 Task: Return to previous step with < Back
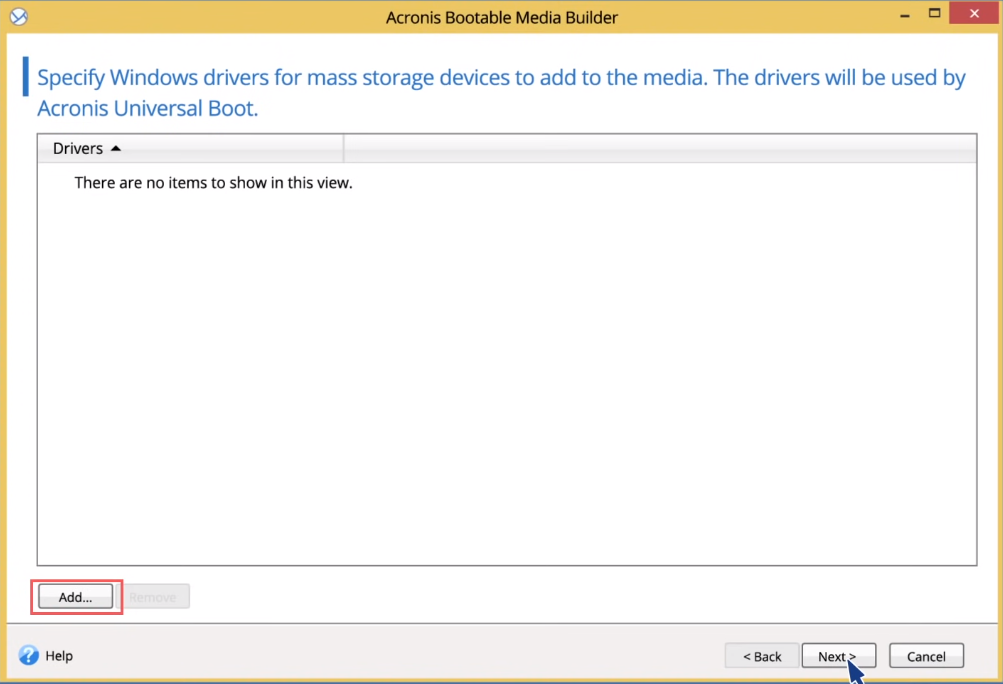click(x=762, y=656)
